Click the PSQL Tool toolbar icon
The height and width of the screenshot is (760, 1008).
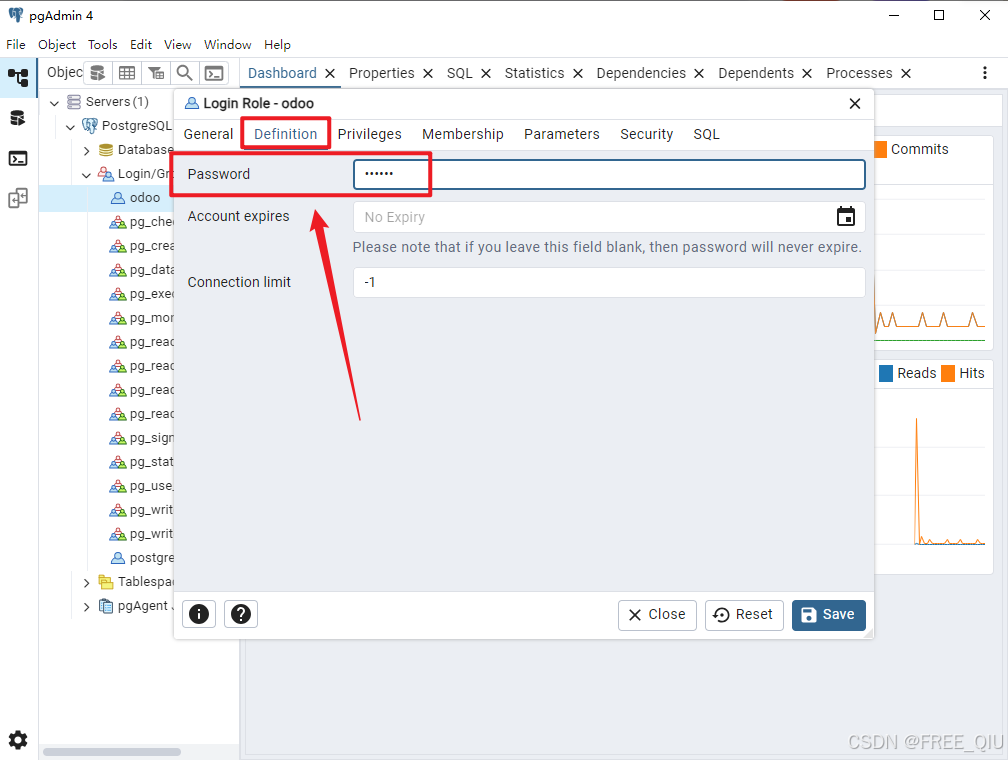point(214,73)
